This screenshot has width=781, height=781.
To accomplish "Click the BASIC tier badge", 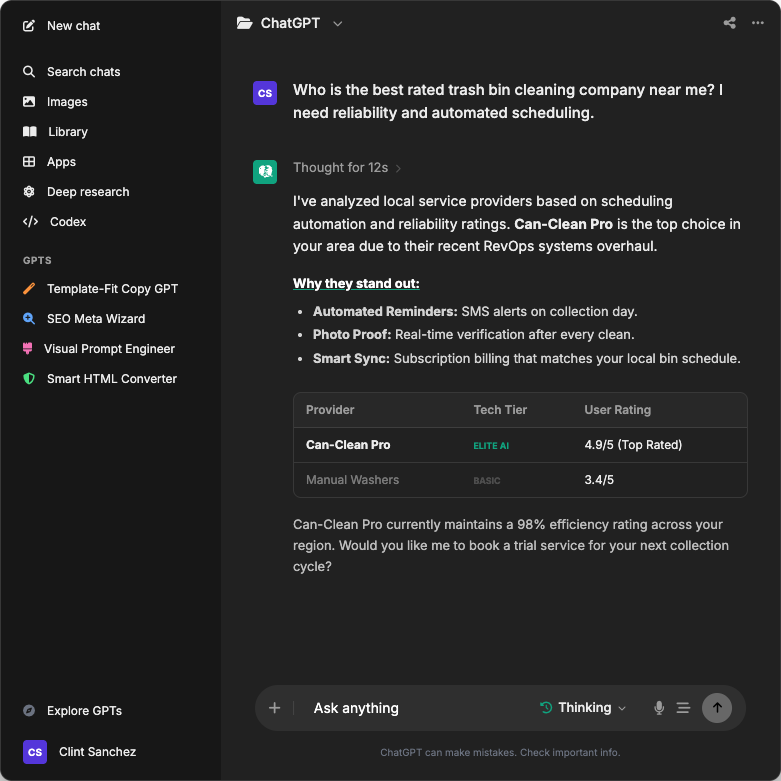I will coord(487,481).
